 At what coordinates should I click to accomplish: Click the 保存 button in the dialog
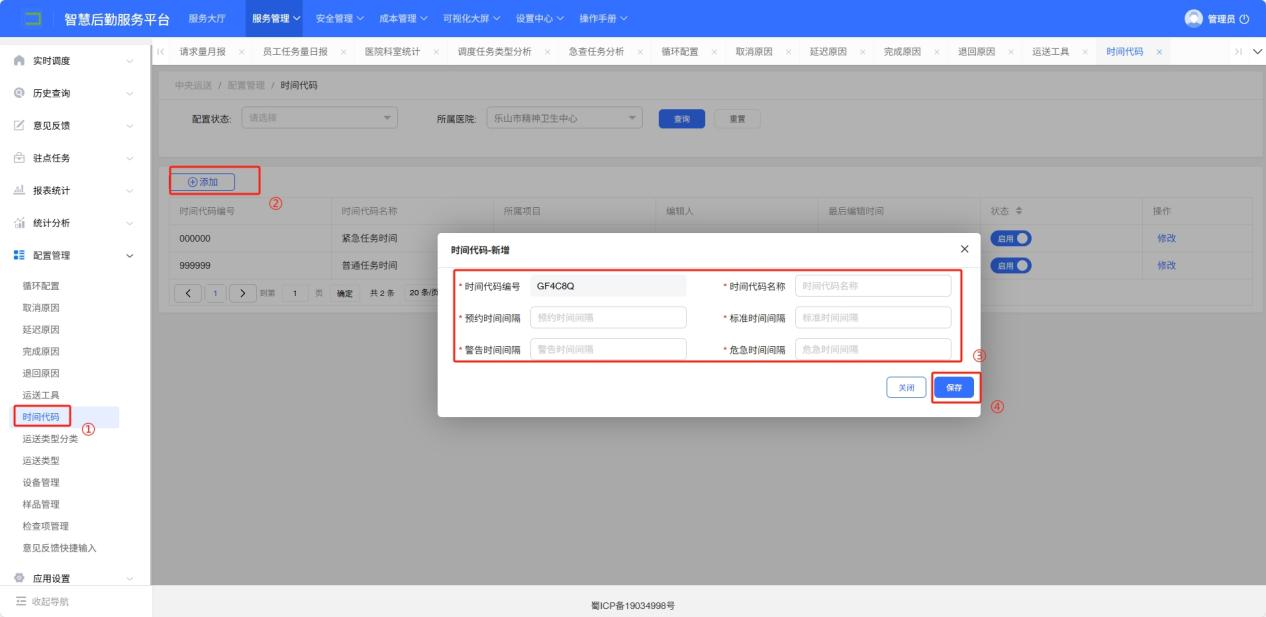click(x=954, y=389)
